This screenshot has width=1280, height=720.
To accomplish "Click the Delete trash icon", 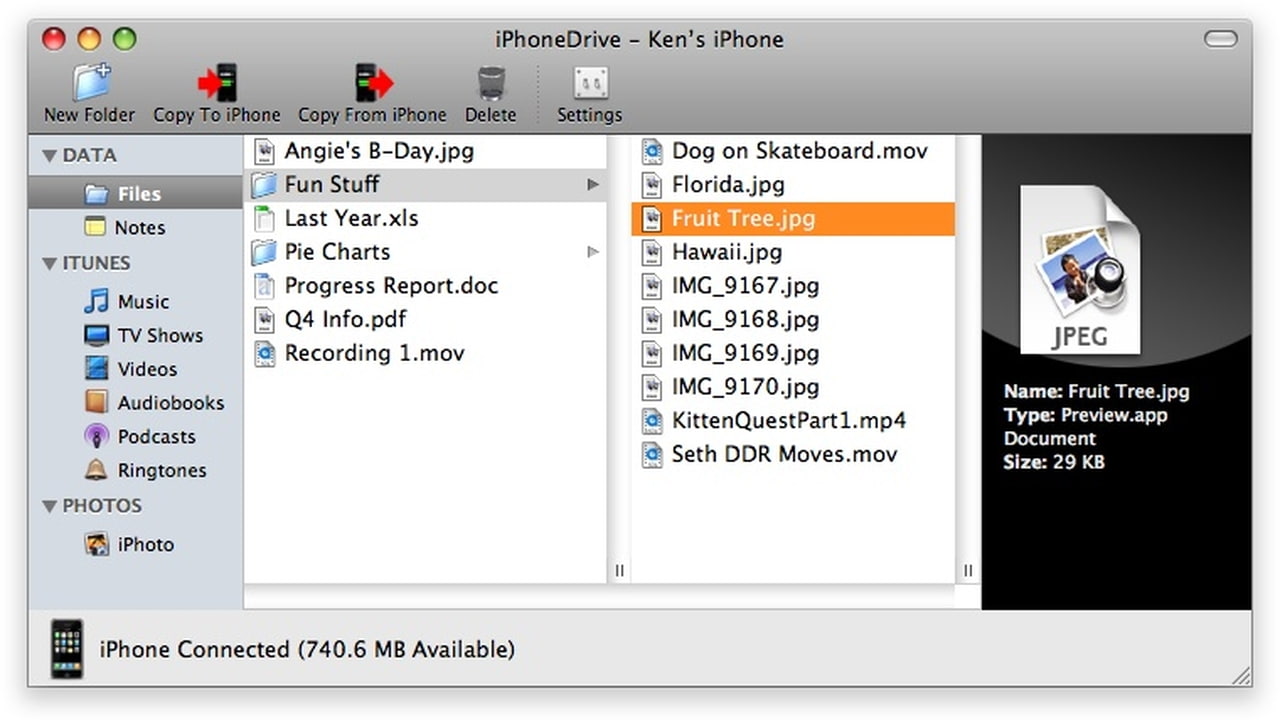I will (490, 83).
